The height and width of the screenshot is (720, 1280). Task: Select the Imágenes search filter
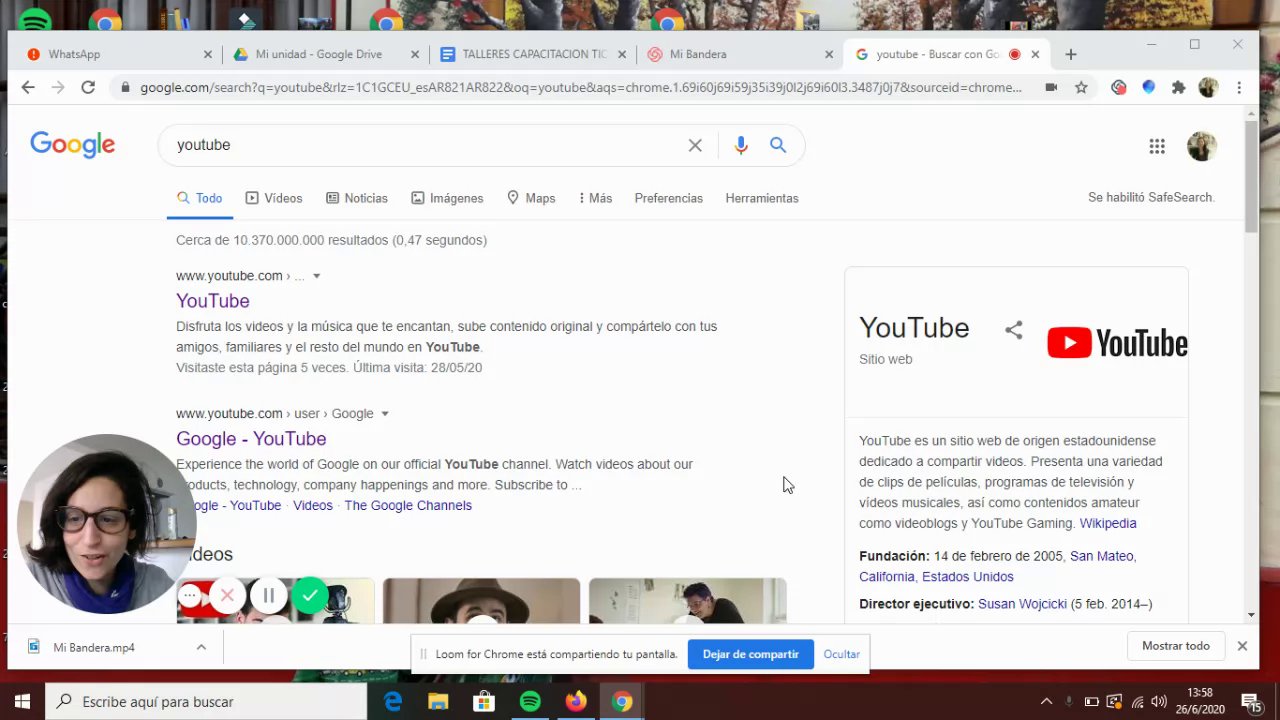coord(447,198)
